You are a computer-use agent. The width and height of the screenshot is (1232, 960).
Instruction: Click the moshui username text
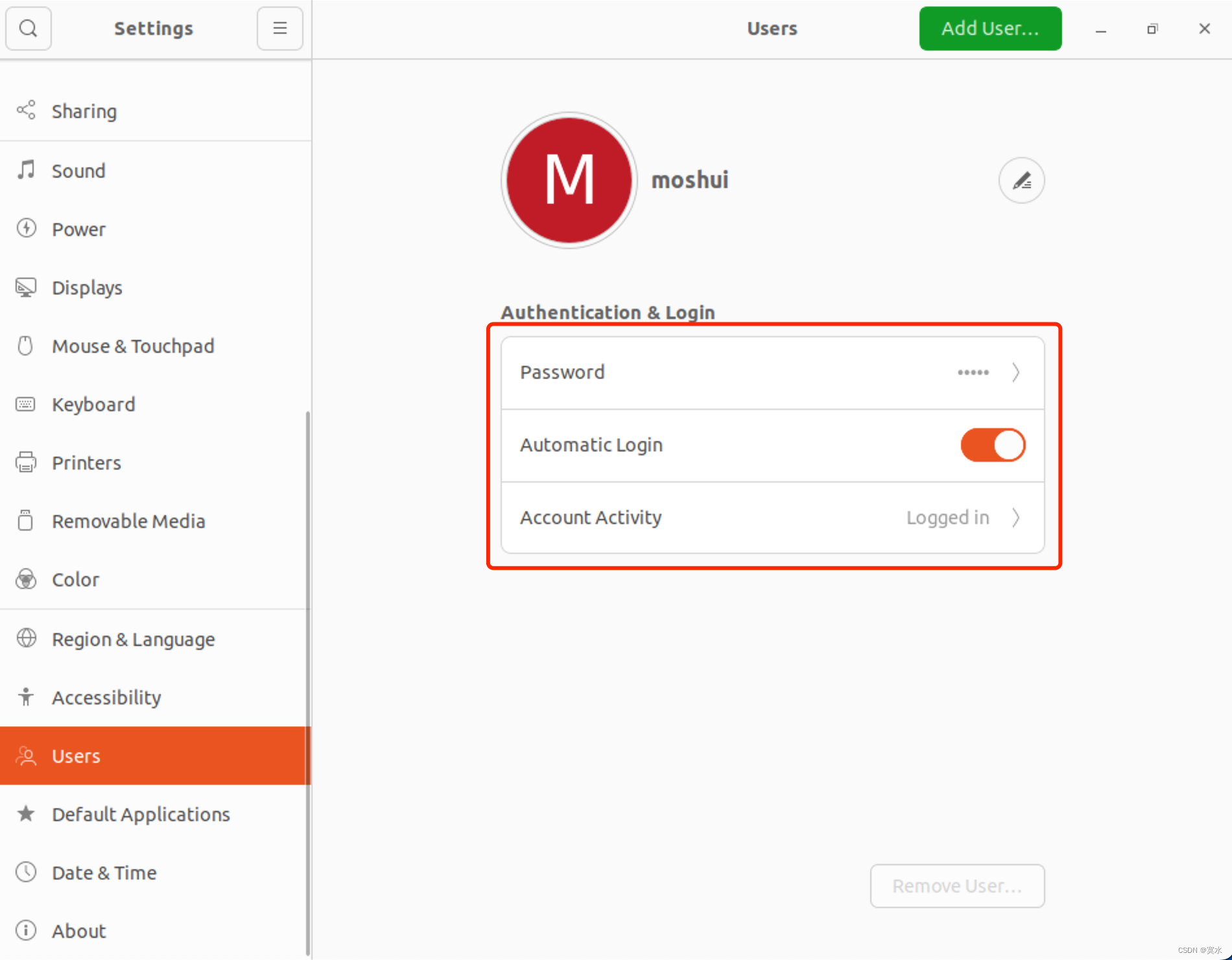(690, 180)
